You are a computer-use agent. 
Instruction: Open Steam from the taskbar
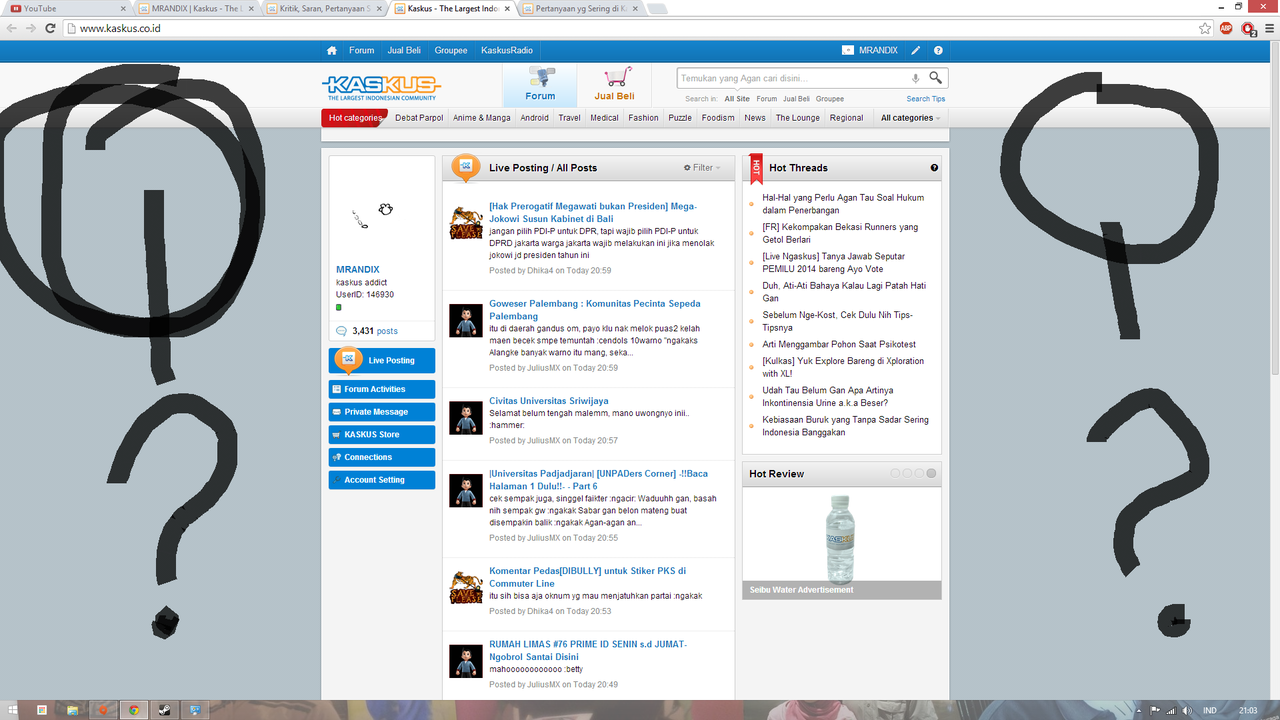[164, 710]
